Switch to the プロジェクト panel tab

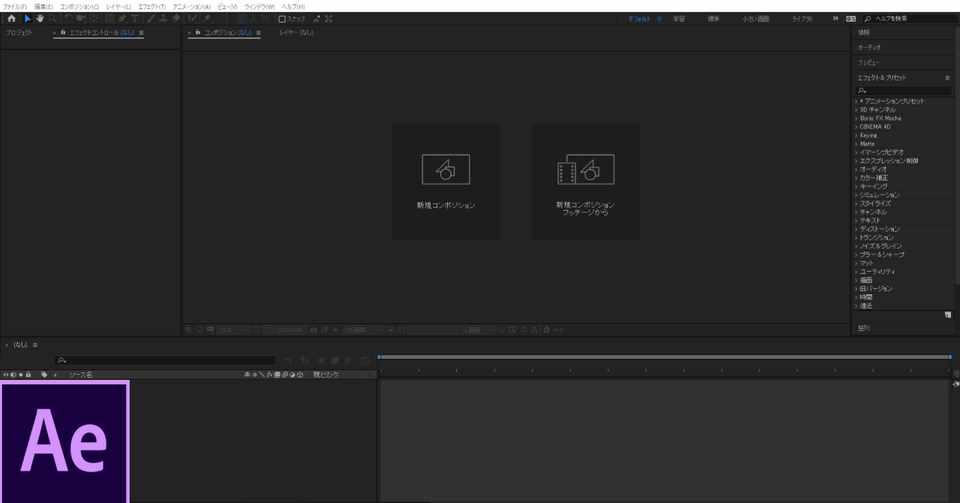19,33
